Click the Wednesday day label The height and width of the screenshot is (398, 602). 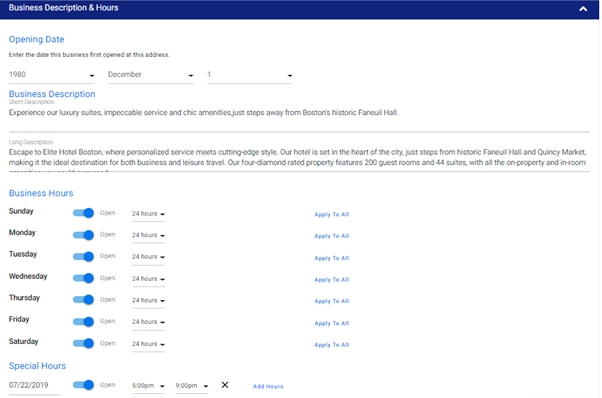coord(28,276)
